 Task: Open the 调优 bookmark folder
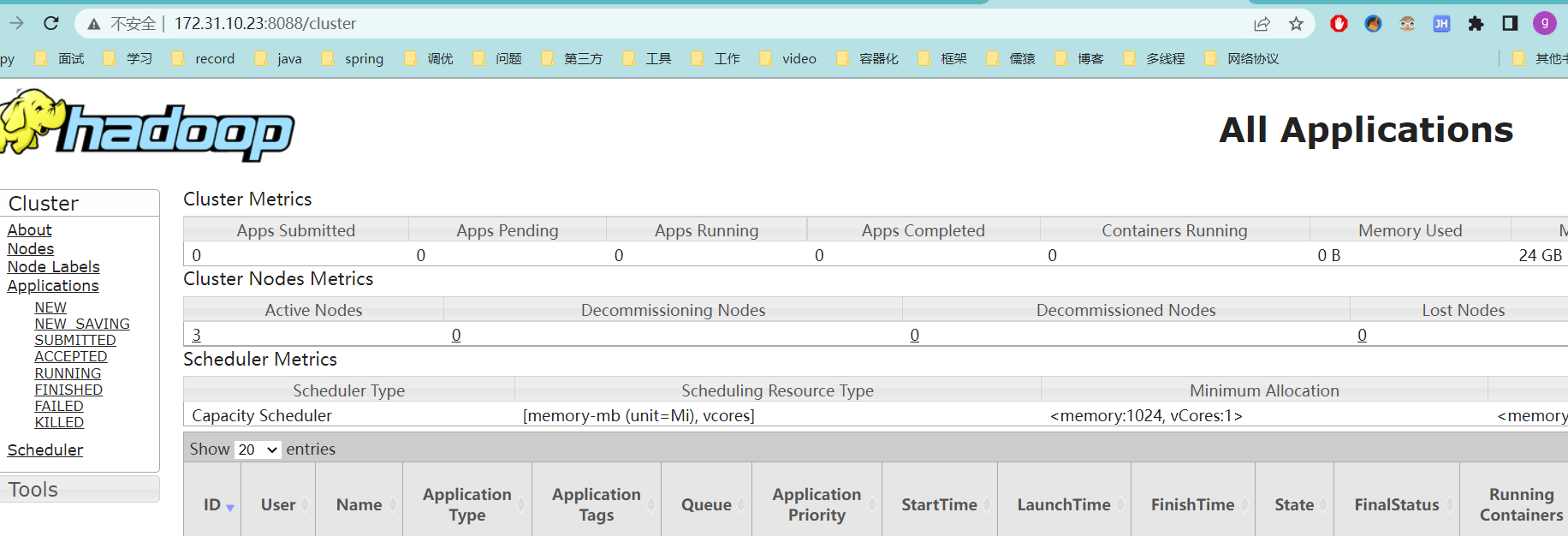point(429,58)
